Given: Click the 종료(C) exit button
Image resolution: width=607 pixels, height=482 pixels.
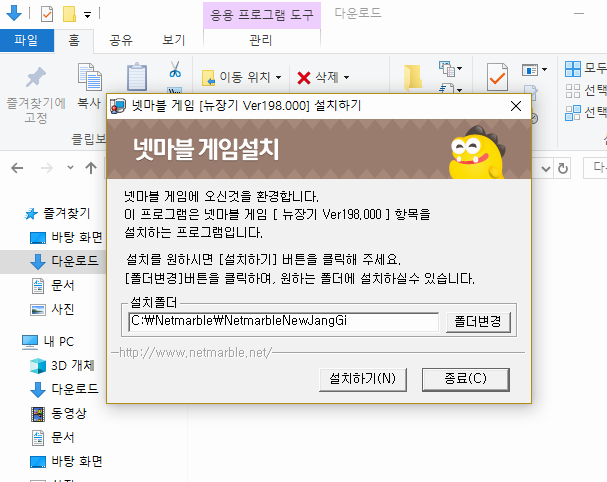Looking at the screenshot, I should coord(465,379).
